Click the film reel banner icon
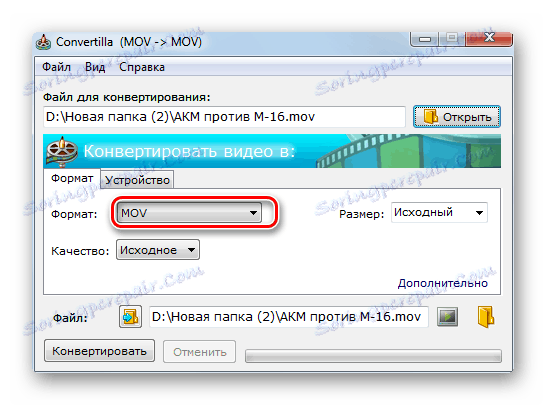Screen dimensions: 547x406 click(62, 151)
